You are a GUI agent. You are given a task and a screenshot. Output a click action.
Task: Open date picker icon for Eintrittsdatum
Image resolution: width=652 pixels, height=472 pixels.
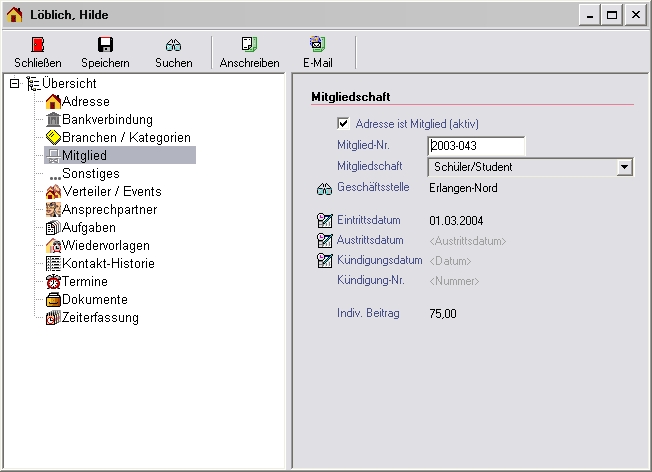tap(324, 221)
